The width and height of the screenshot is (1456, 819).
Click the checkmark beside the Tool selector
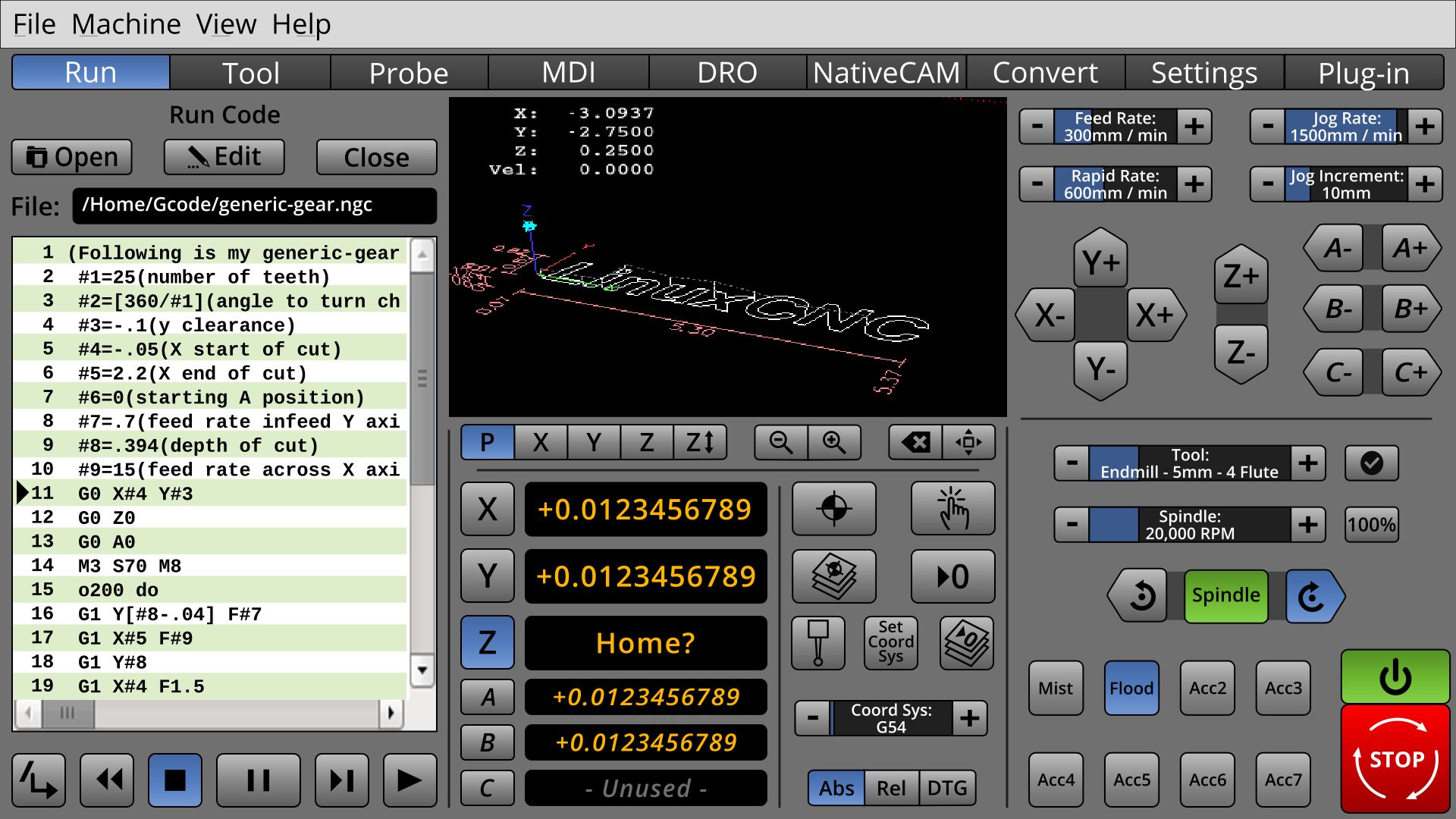coord(1371,463)
